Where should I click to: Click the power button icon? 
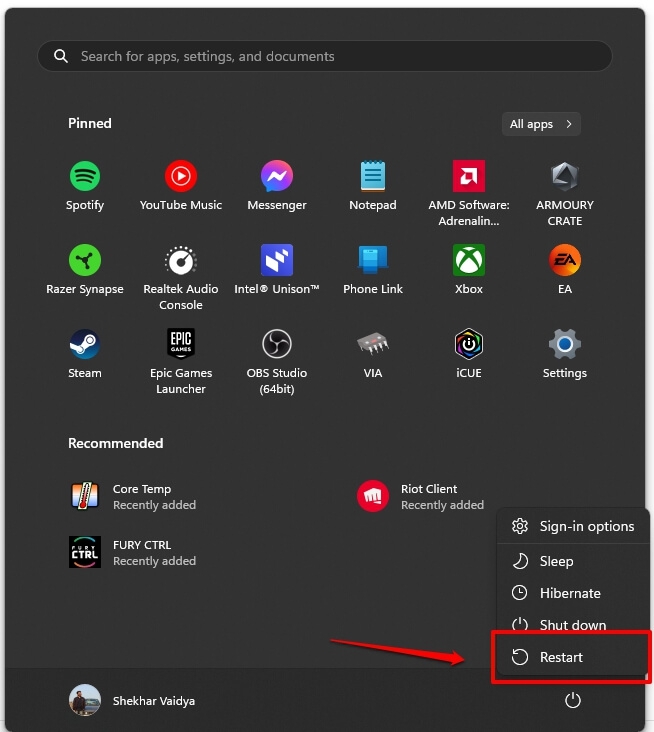coord(573,701)
